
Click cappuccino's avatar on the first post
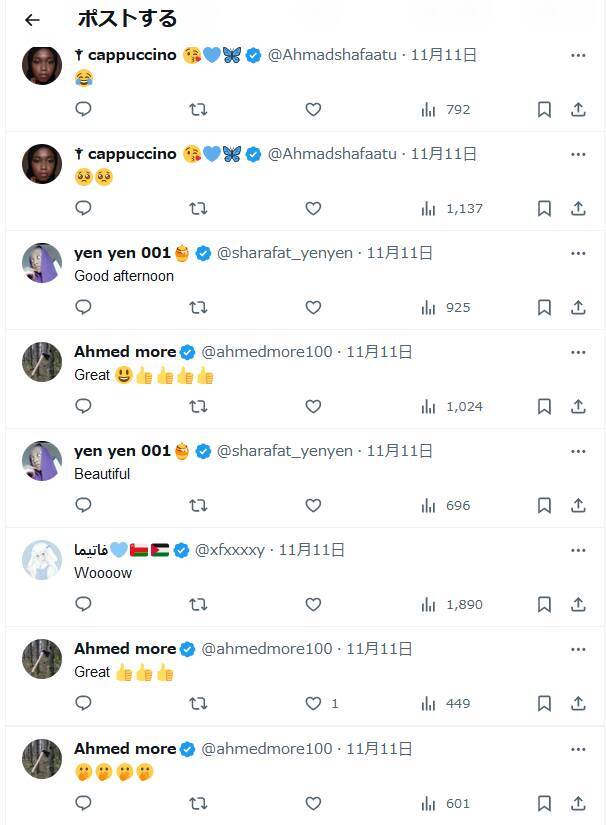pyautogui.click(x=42, y=65)
